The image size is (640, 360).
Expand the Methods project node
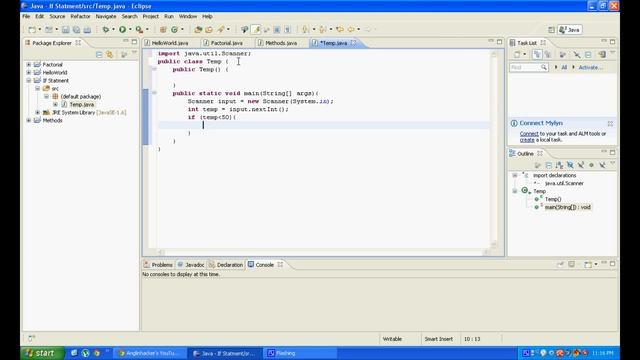29,120
